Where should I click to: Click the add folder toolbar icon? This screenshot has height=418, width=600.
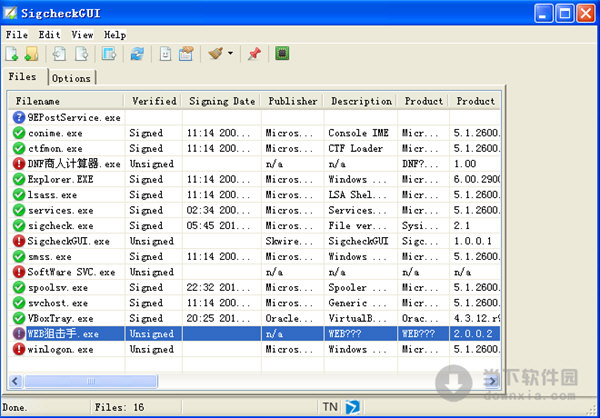[31, 54]
